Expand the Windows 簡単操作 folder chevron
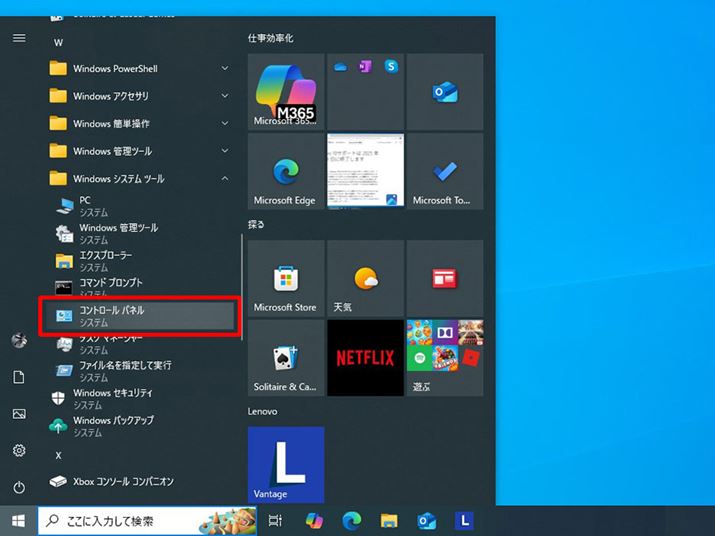715x536 pixels. [x=225, y=123]
